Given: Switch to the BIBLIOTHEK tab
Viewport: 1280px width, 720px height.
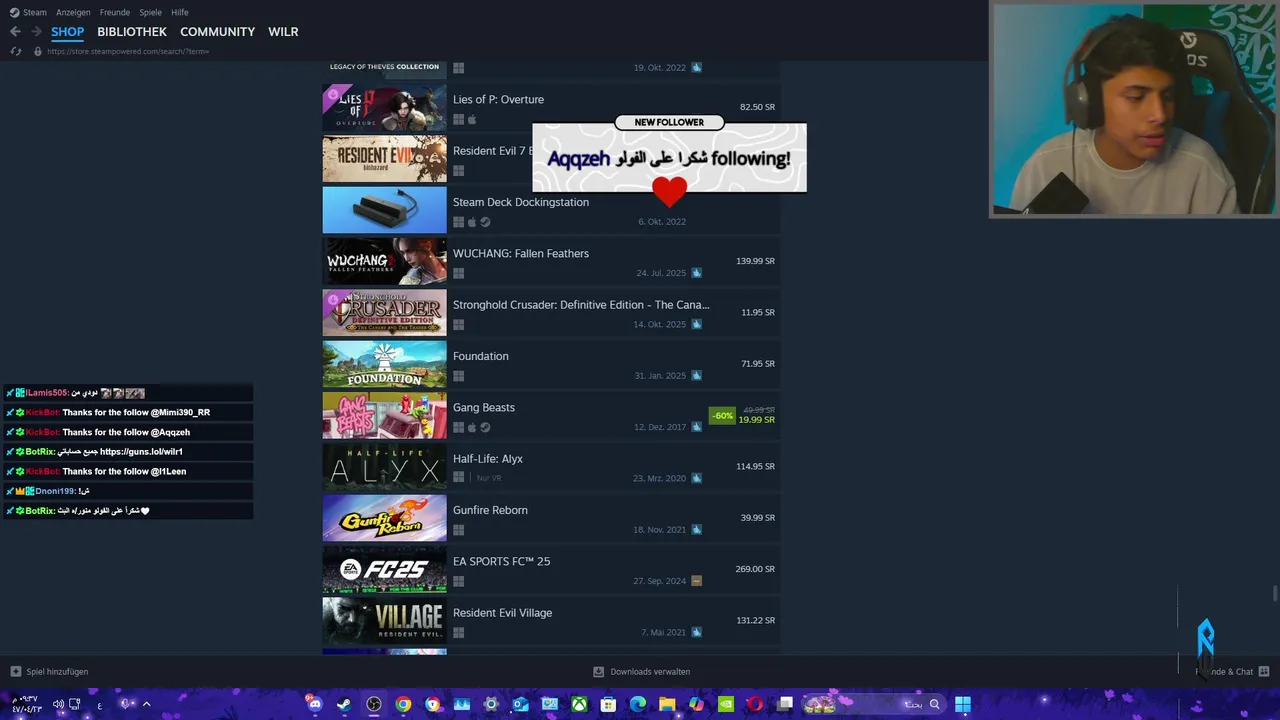Looking at the screenshot, I should [x=132, y=32].
